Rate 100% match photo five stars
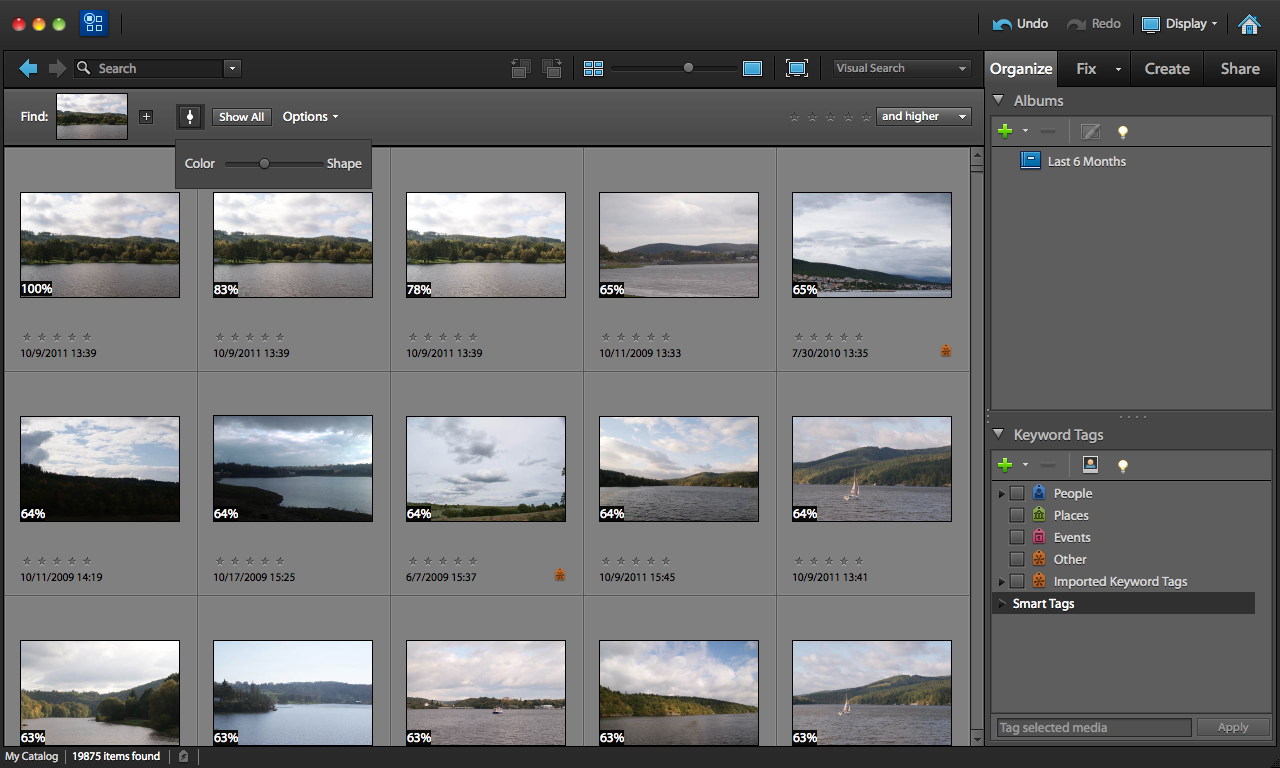The height and width of the screenshot is (768, 1280). pyautogui.click(x=87, y=337)
